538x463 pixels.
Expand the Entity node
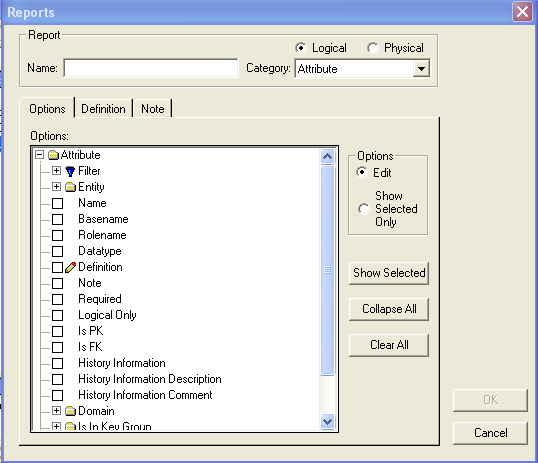57,187
